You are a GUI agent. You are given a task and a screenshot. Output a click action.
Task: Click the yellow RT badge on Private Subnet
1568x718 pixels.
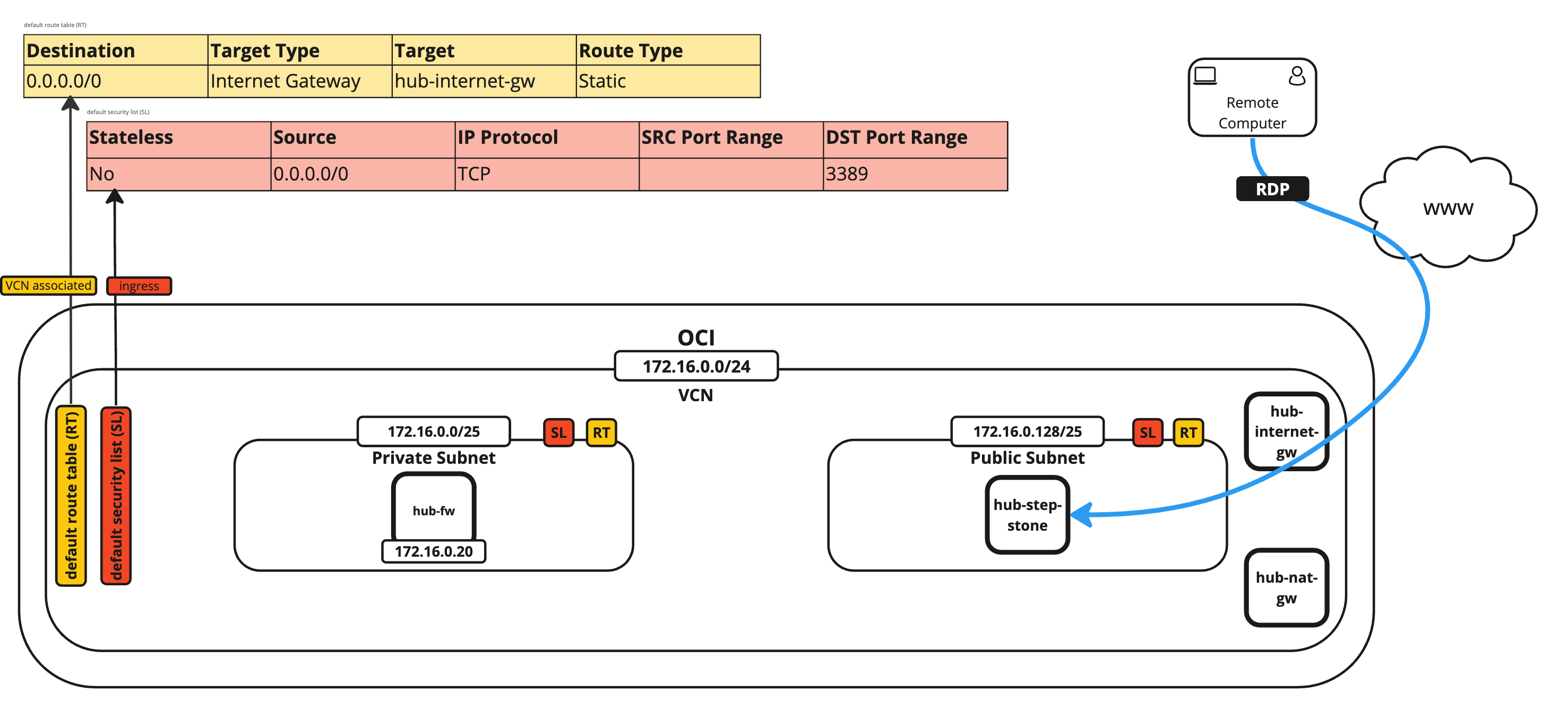601,432
